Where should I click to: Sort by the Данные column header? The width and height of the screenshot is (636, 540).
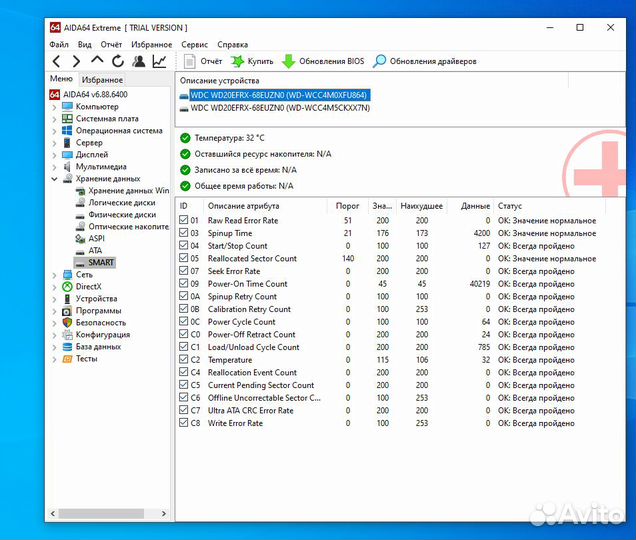click(471, 207)
